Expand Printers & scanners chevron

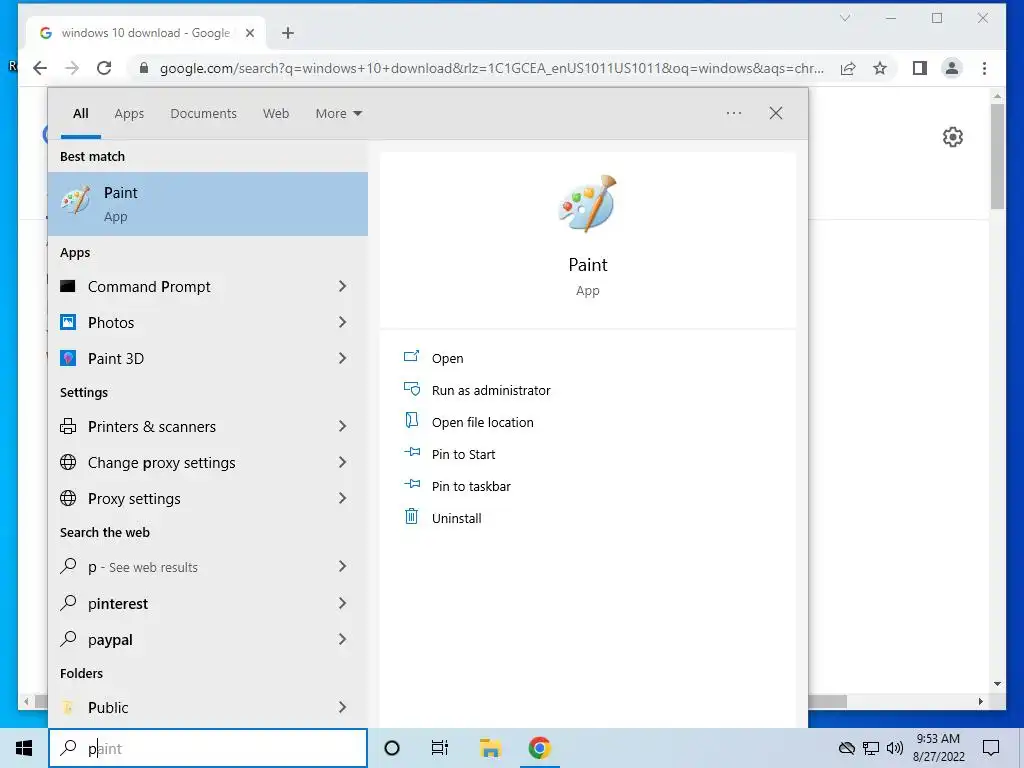click(342, 426)
